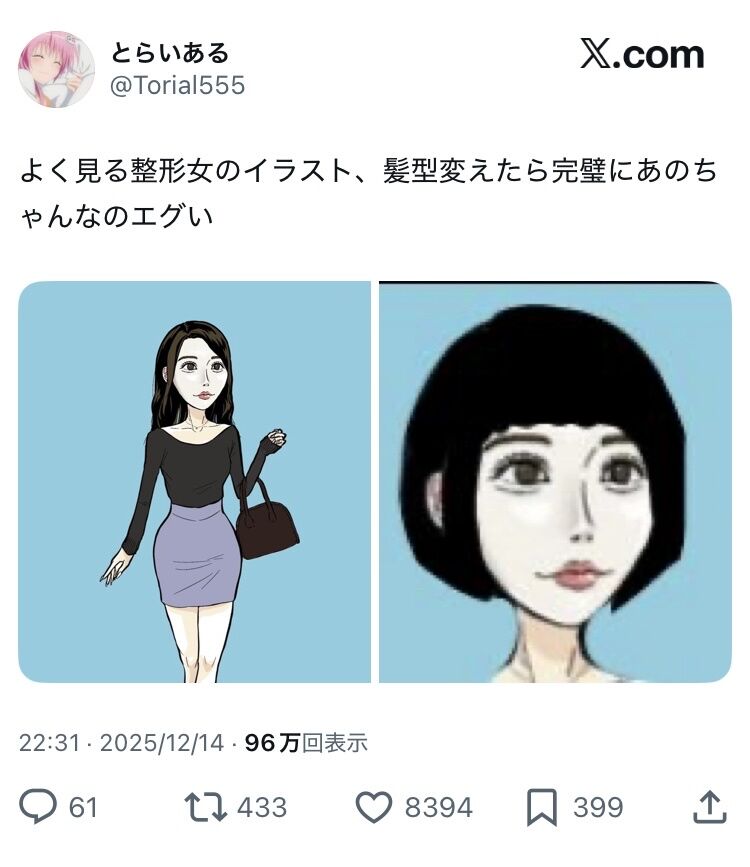View the bob haircut face illustration

coord(555,482)
